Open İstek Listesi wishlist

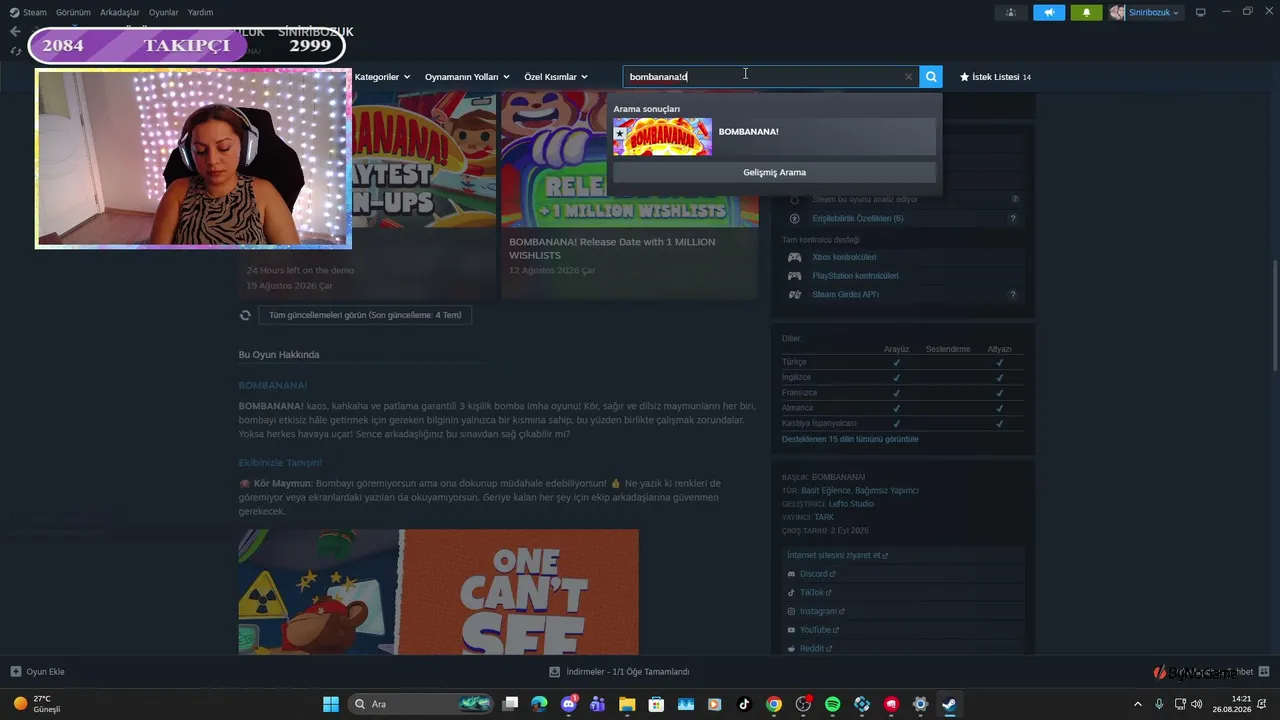tap(995, 77)
